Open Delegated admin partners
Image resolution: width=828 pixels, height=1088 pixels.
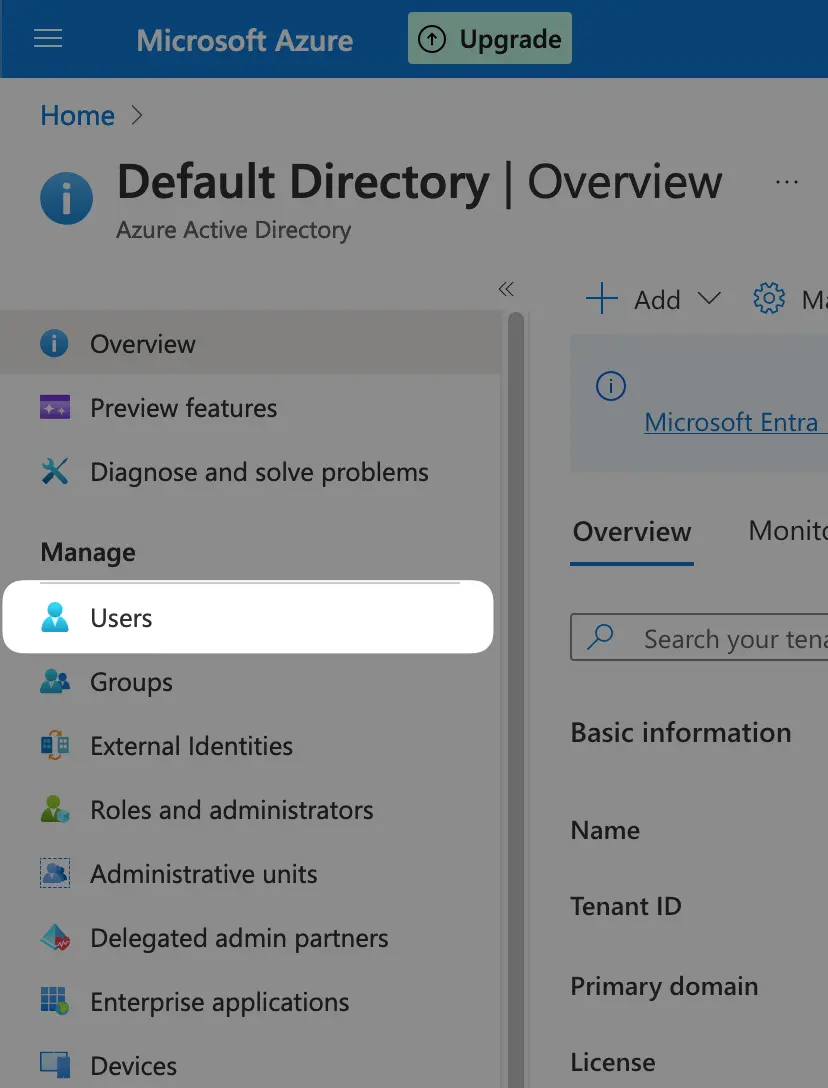(239, 937)
